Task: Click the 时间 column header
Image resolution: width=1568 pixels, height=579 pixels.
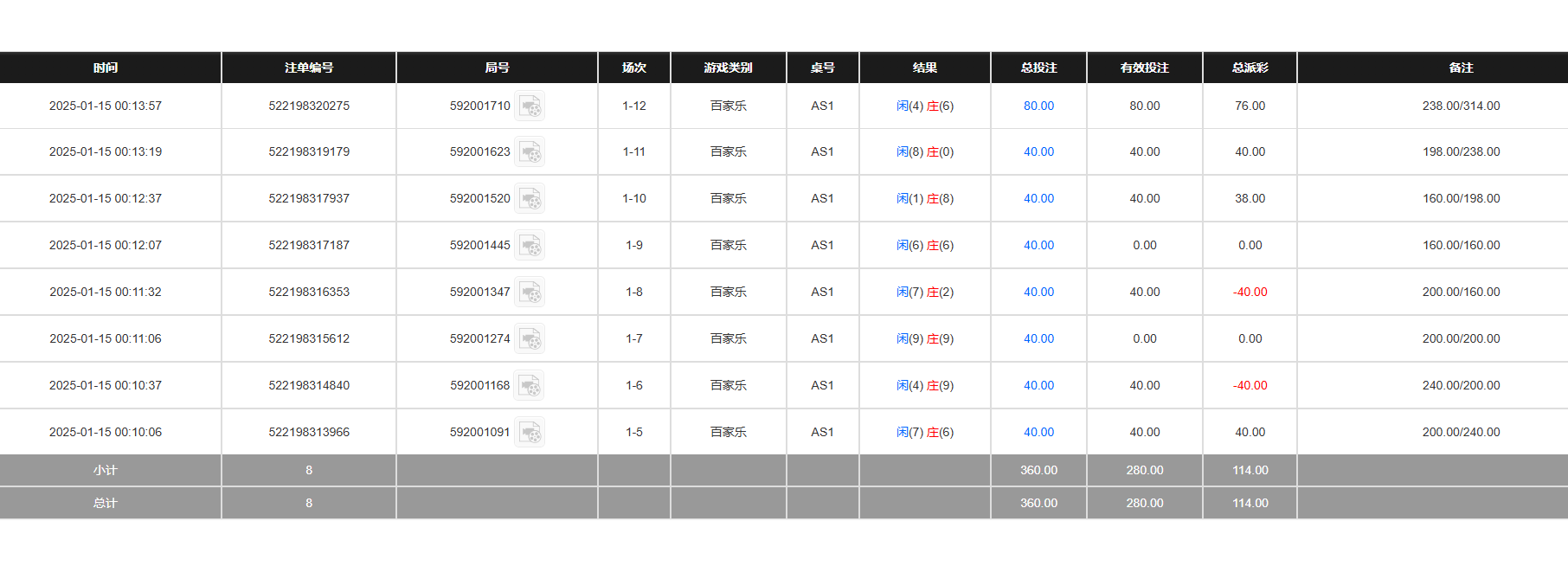Action: [106, 68]
